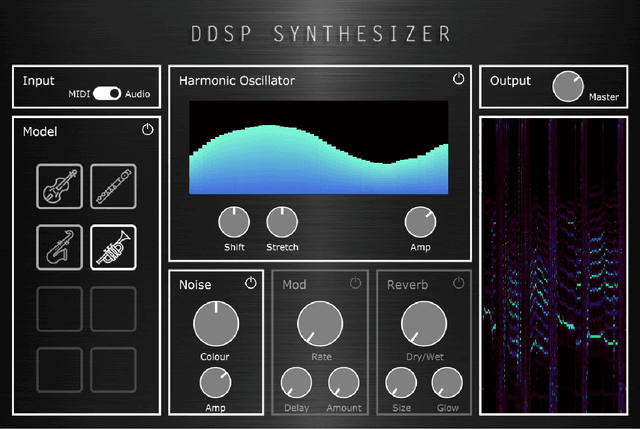Click the Stretch knob
Viewport: 640px width, 429px height.
click(x=282, y=222)
